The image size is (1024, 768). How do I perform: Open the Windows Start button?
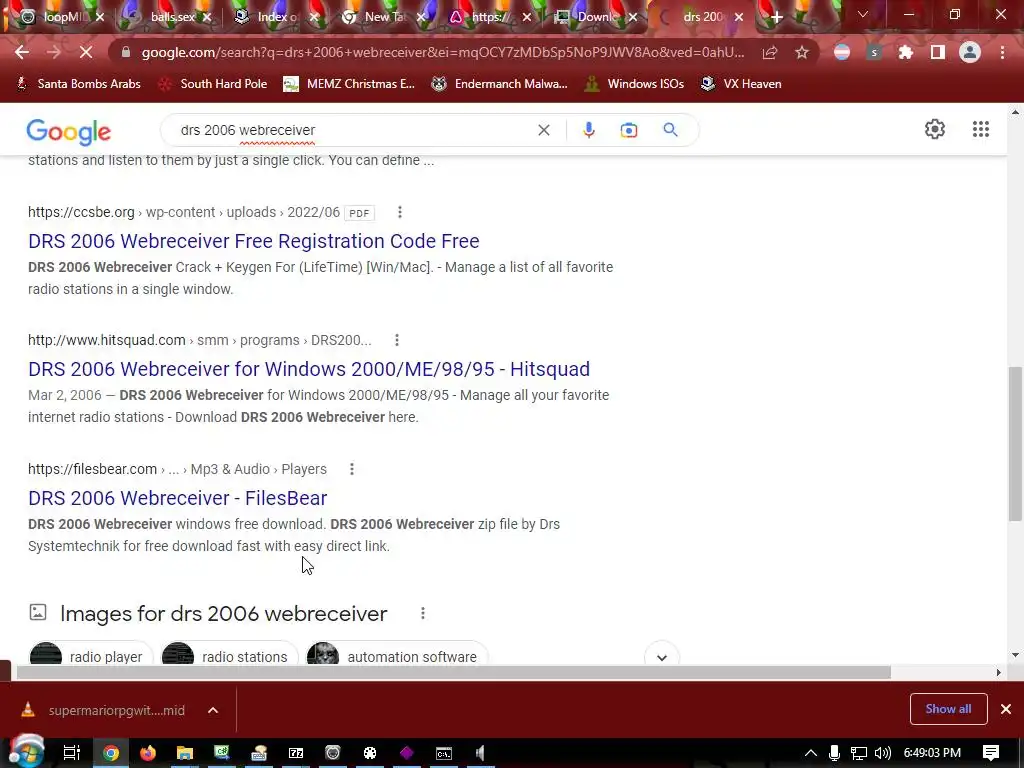tap(26, 752)
